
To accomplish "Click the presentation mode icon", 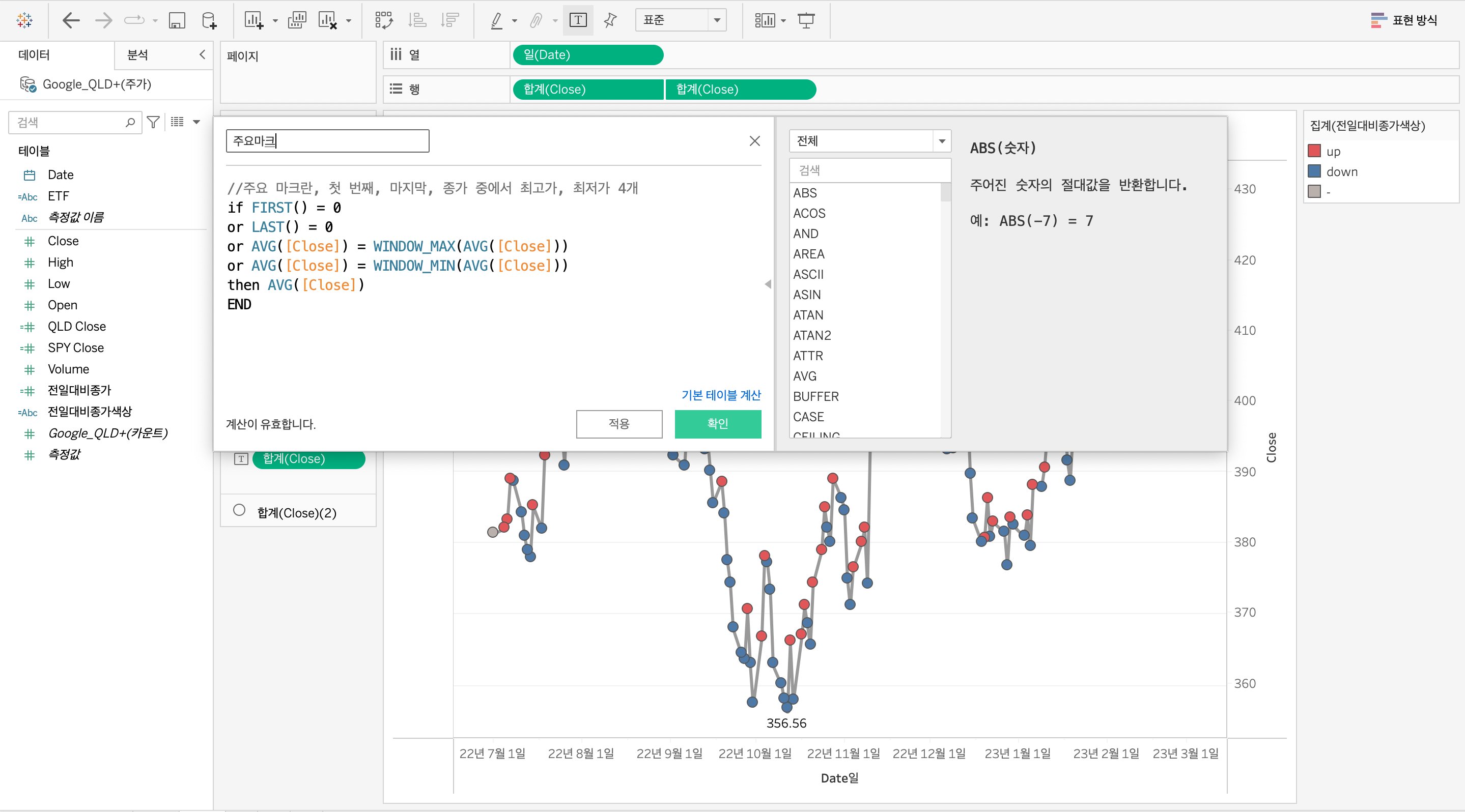I will pos(806,20).
